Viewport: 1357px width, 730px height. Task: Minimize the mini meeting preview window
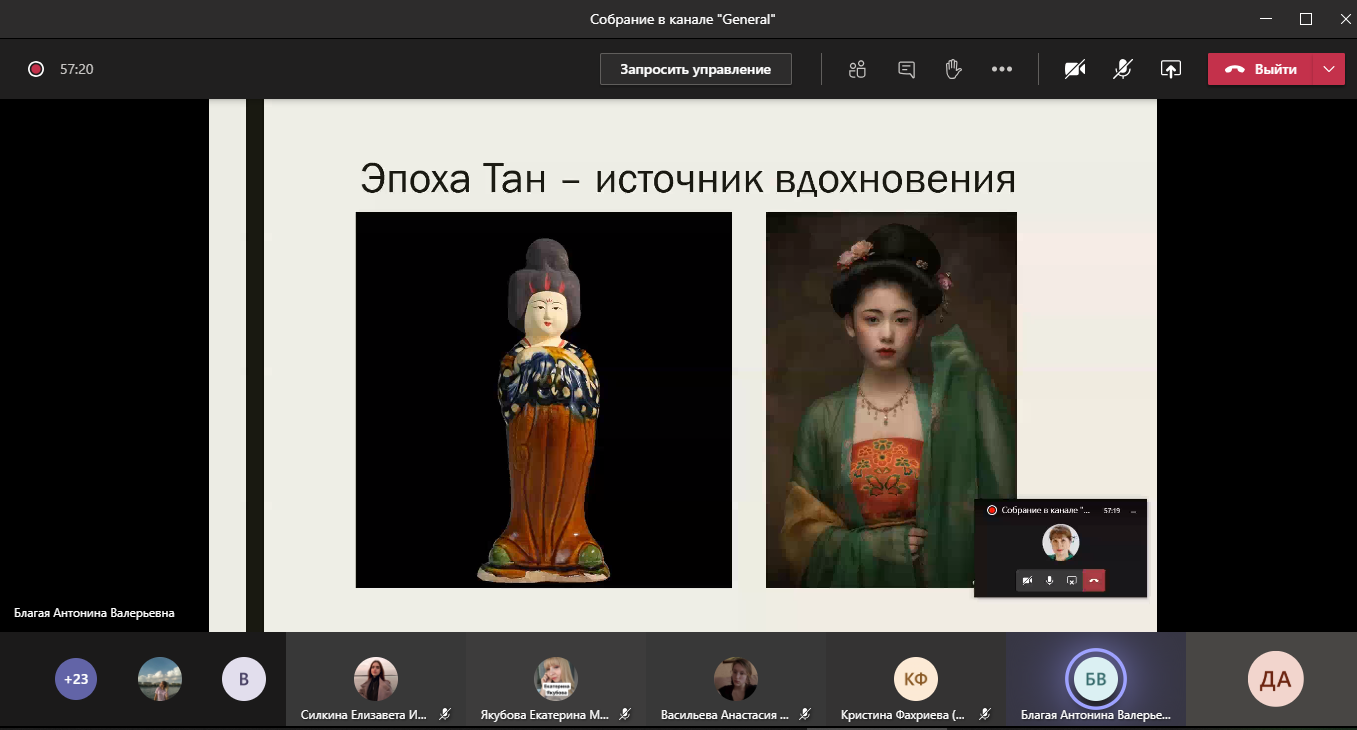1133,510
